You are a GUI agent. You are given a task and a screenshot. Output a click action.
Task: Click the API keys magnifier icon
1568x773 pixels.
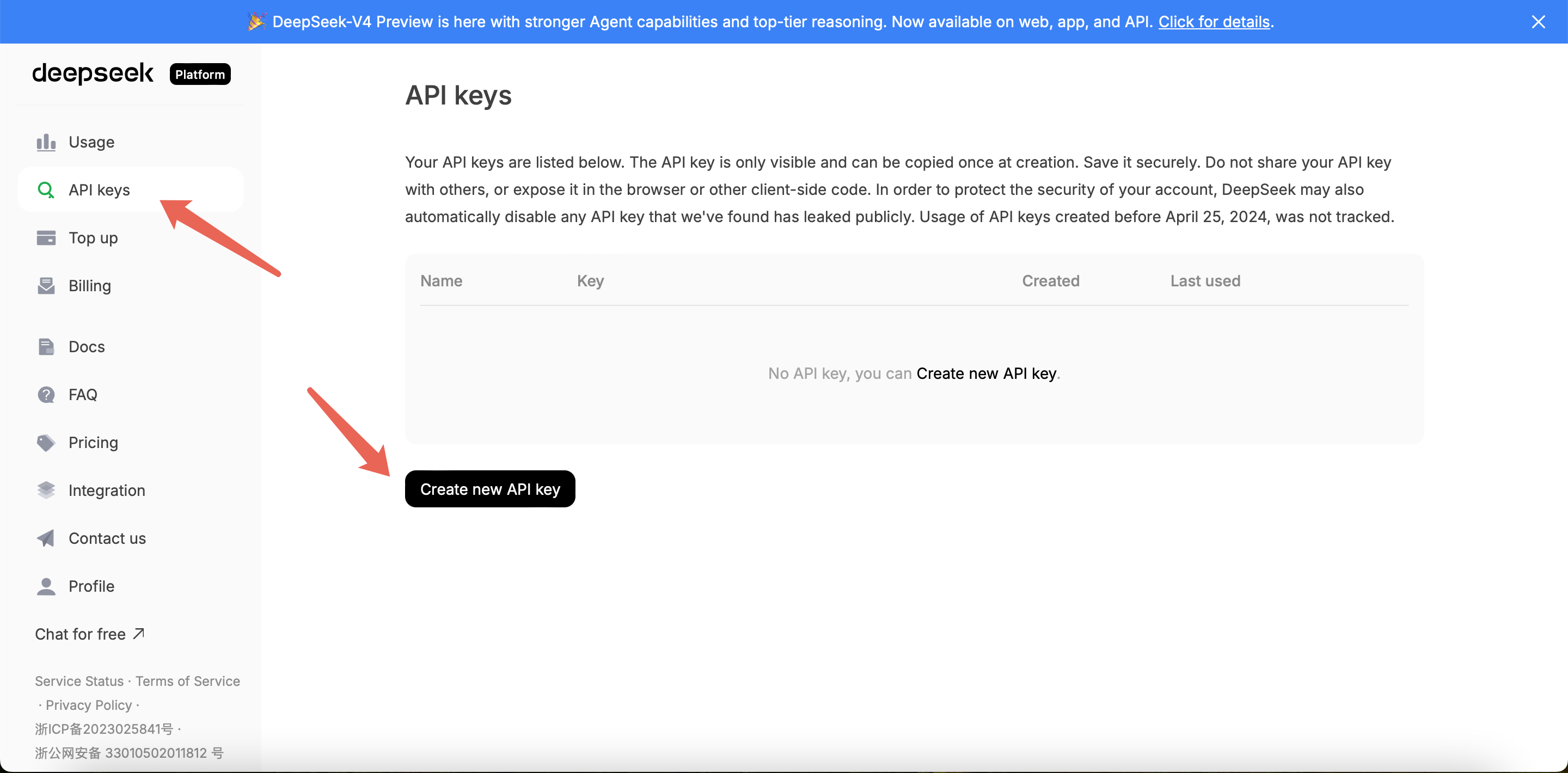46,190
